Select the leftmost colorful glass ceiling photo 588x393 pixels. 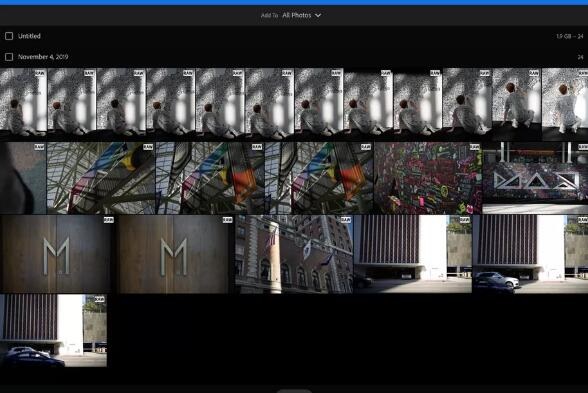pyautogui.click(x=100, y=178)
